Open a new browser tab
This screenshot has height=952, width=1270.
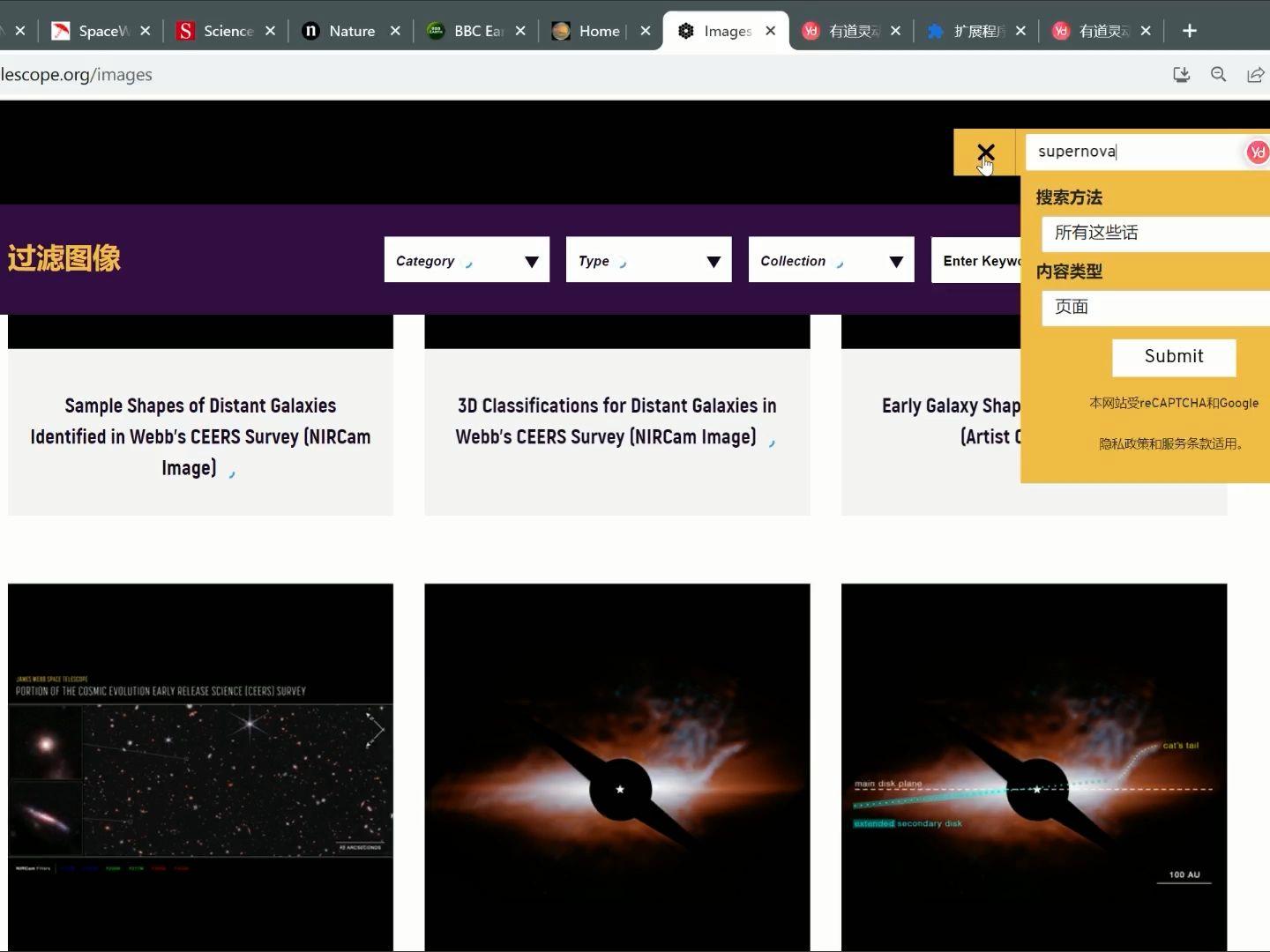pos(1190,31)
